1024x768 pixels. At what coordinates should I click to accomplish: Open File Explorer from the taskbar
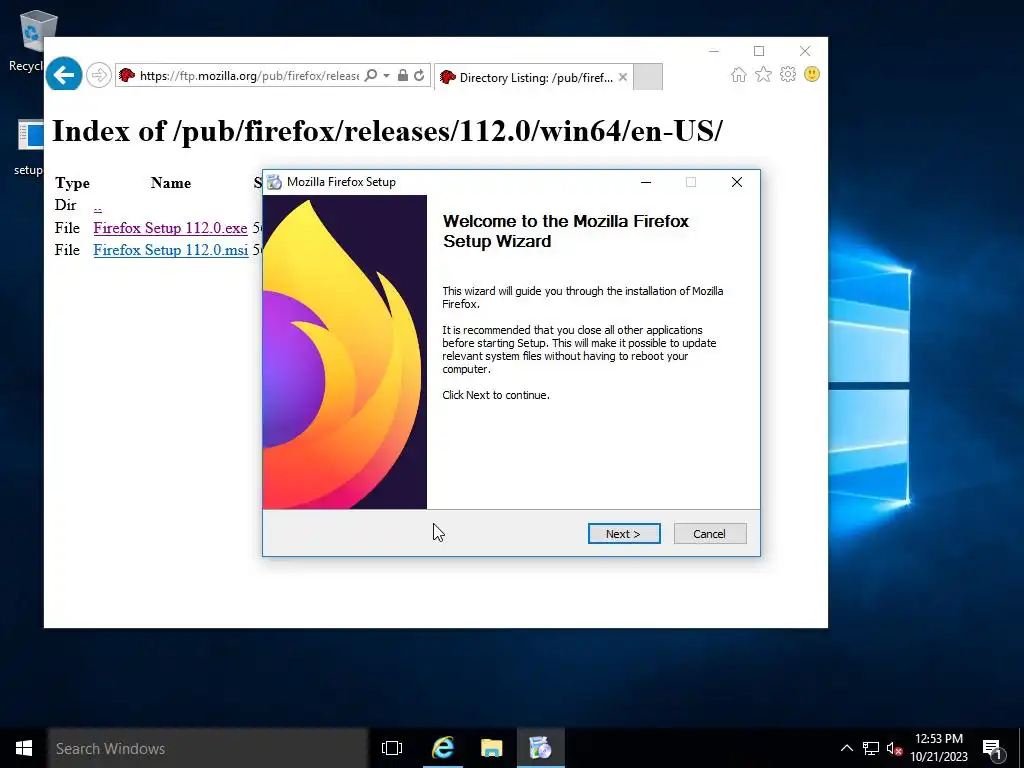pos(492,748)
